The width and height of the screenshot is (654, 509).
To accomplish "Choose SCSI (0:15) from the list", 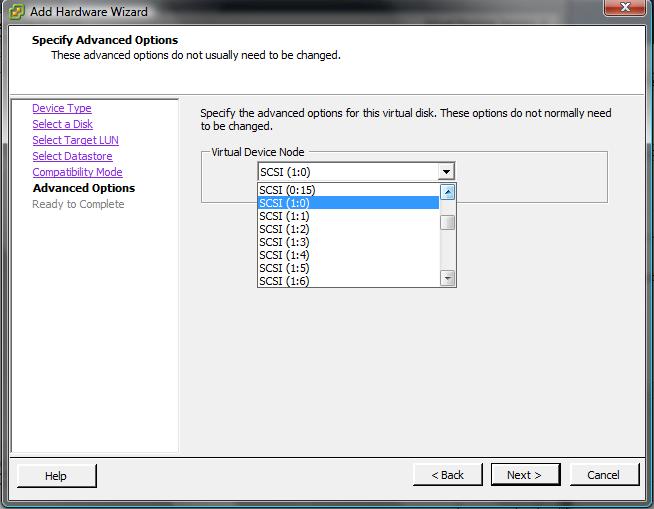I will tap(348, 190).
